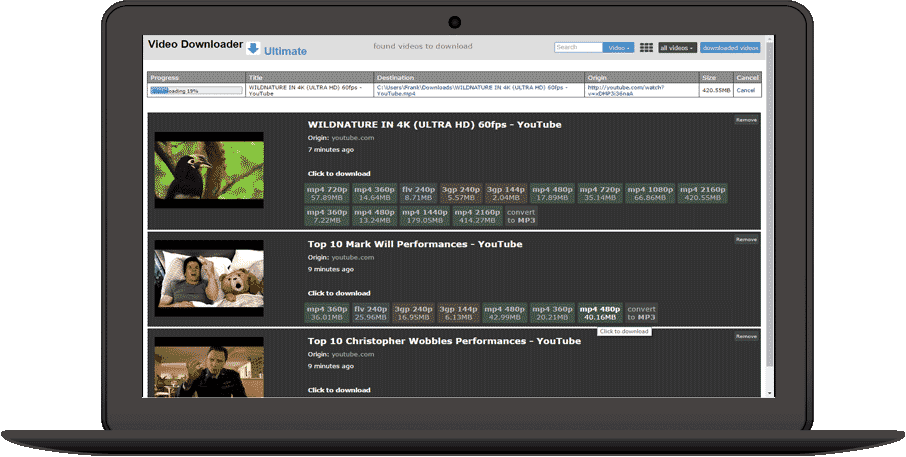Image resolution: width=906 pixels, height=457 pixels.
Task: Click the blue download arrow logo icon
Action: (x=253, y=49)
